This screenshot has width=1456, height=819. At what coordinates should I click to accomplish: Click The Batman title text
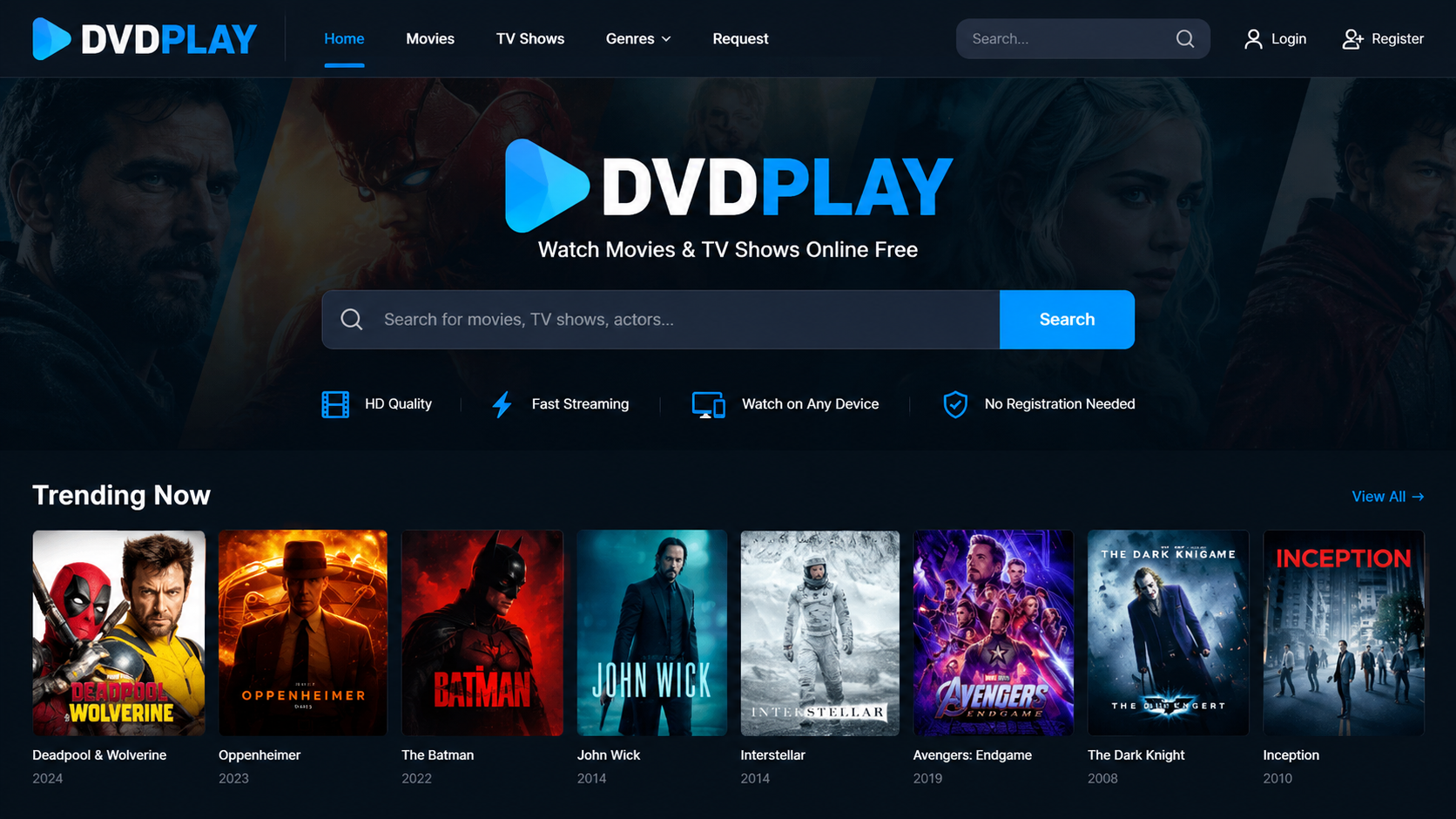pos(437,755)
